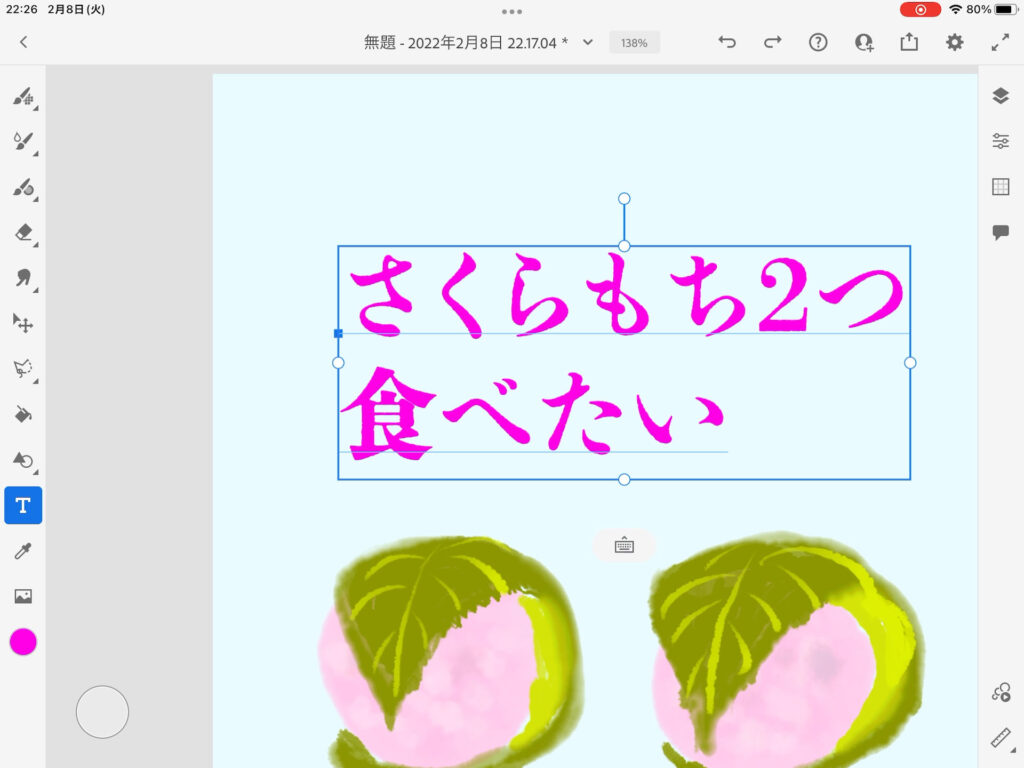Activate the Lasso selection tool
Screen dimensions: 1024x768
pos(23,368)
